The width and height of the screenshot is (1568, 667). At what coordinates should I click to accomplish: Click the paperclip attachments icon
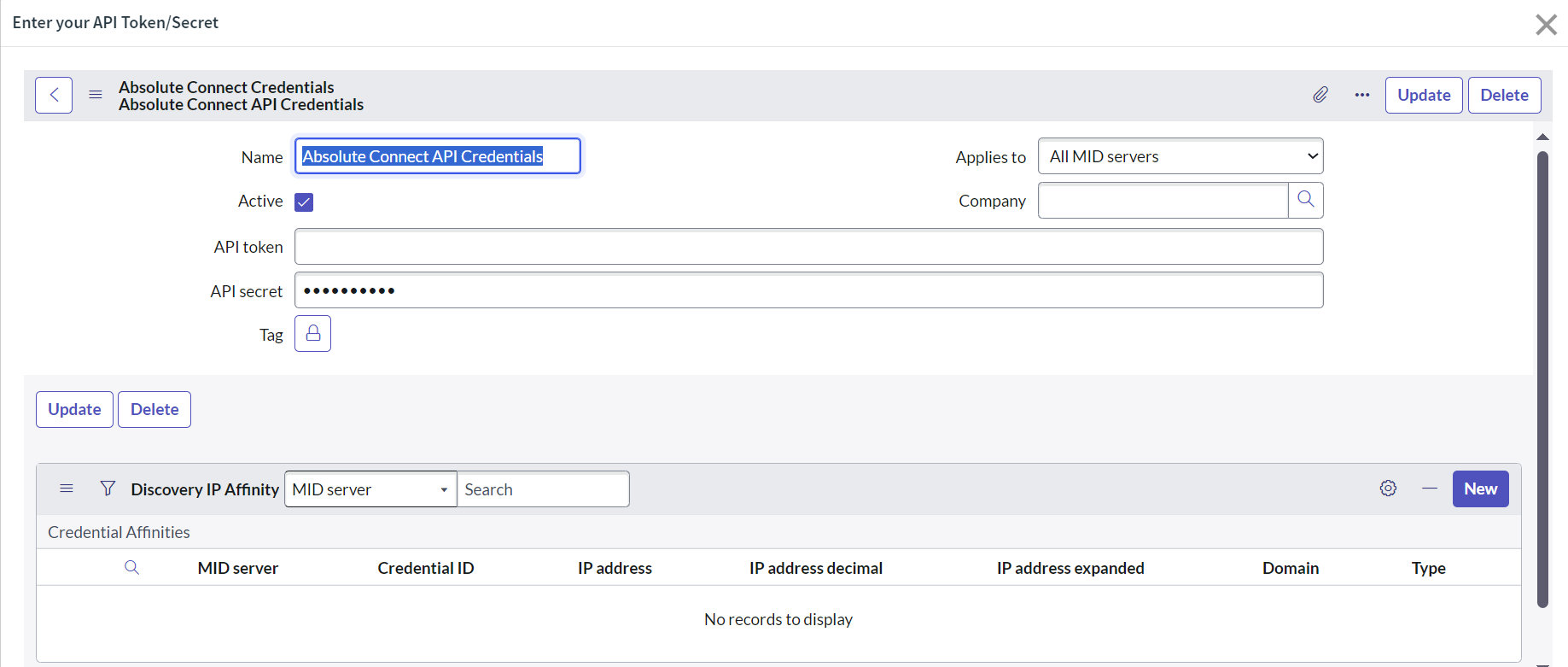pyautogui.click(x=1320, y=95)
